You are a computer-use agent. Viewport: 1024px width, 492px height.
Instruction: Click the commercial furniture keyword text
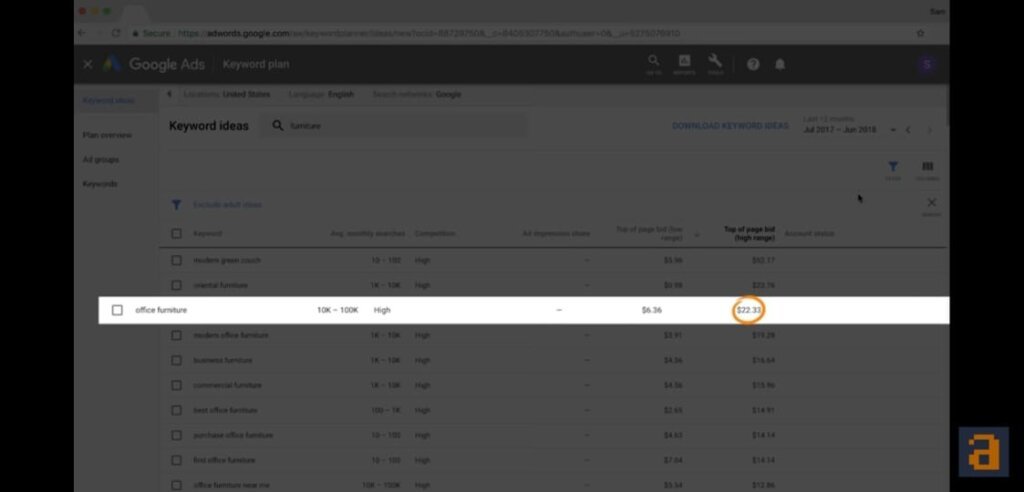[x=227, y=385]
